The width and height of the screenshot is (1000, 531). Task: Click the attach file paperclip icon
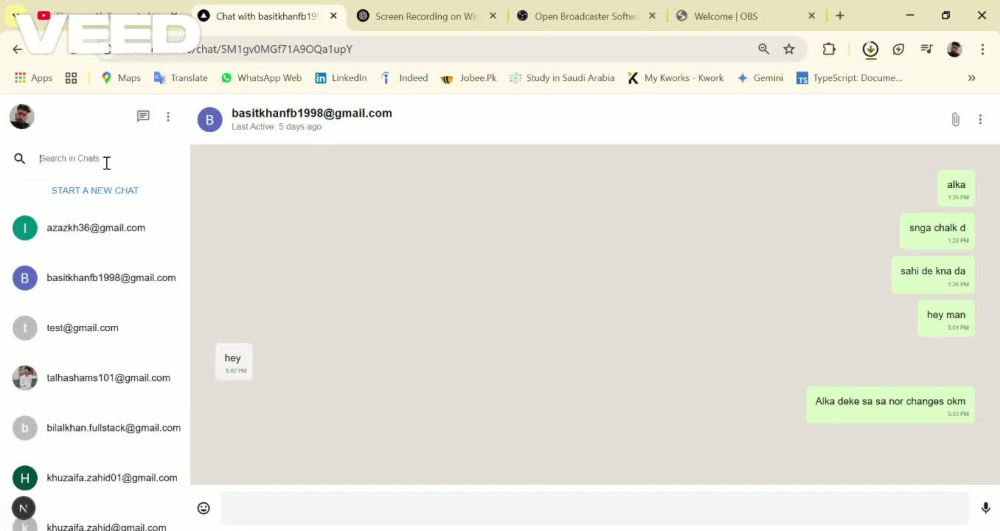pyautogui.click(x=955, y=119)
